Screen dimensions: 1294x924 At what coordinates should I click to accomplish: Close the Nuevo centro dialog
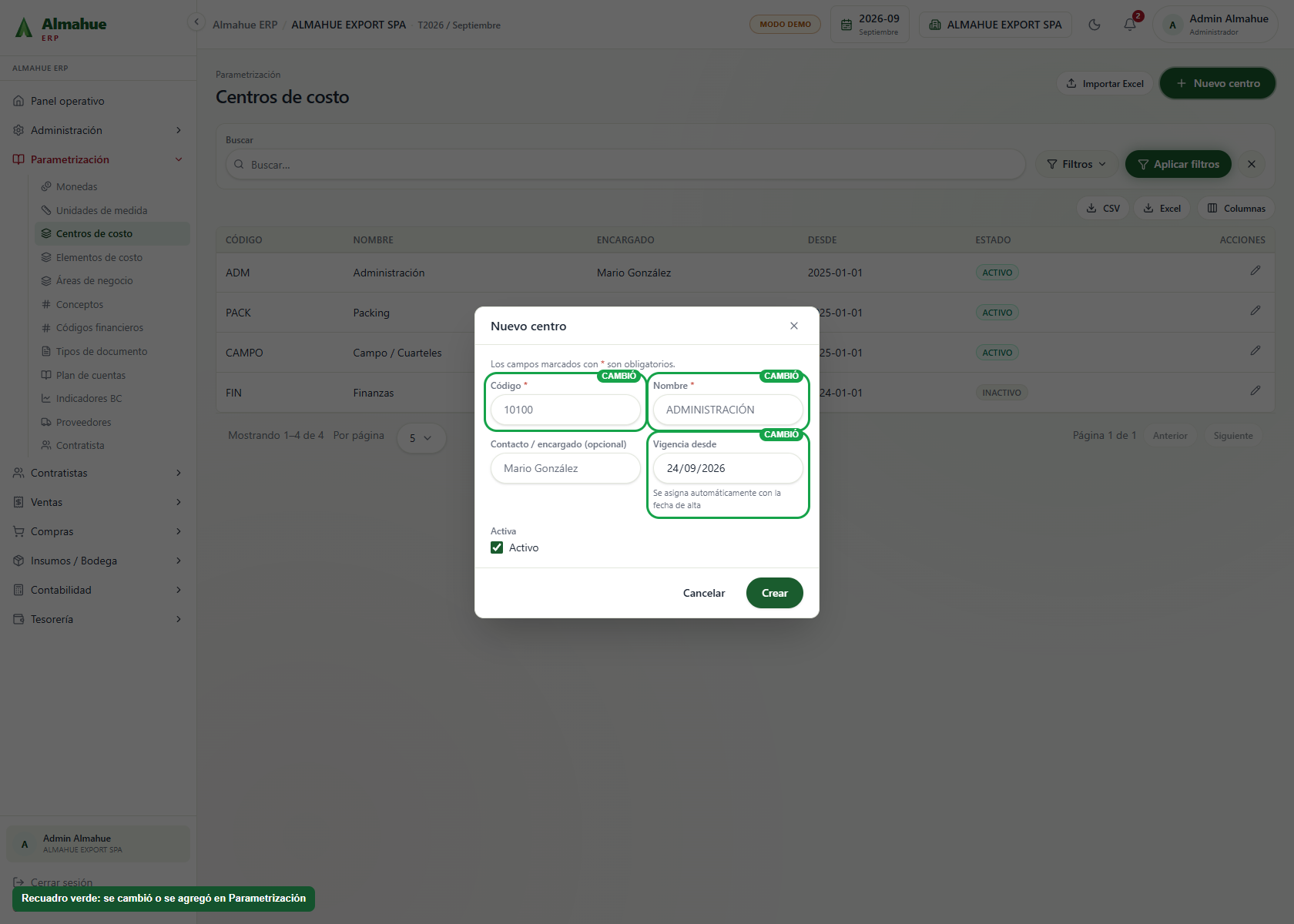(794, 326)
